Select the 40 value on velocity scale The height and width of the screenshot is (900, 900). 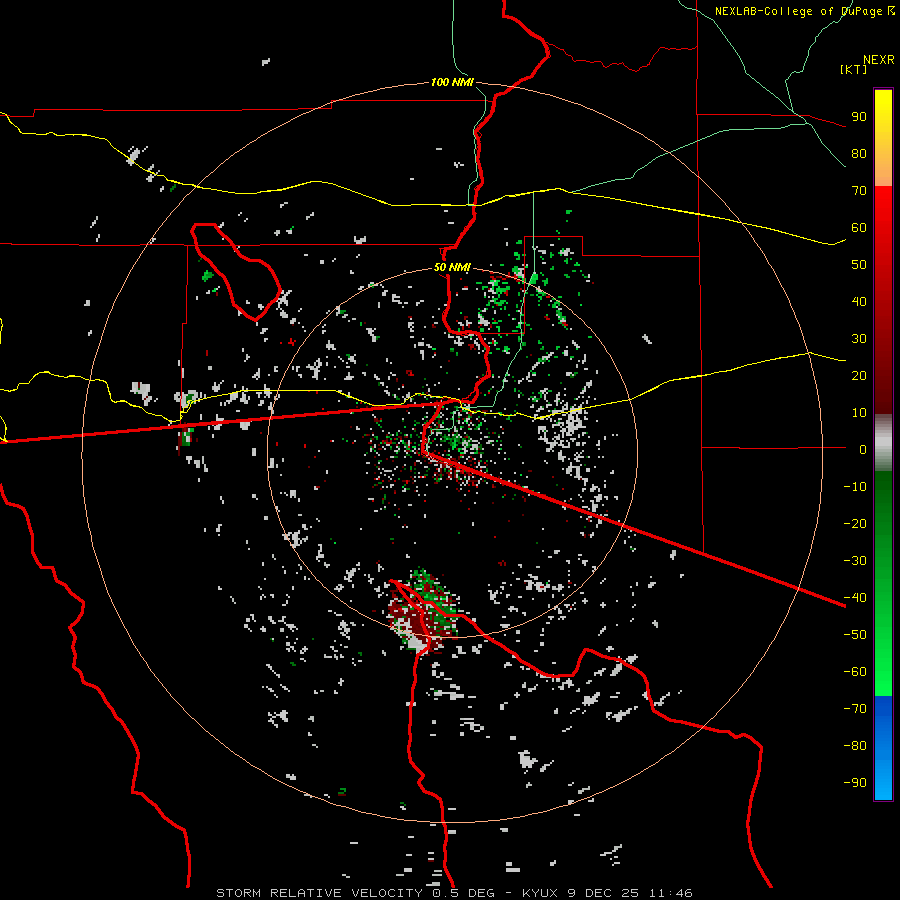[859, 301]
